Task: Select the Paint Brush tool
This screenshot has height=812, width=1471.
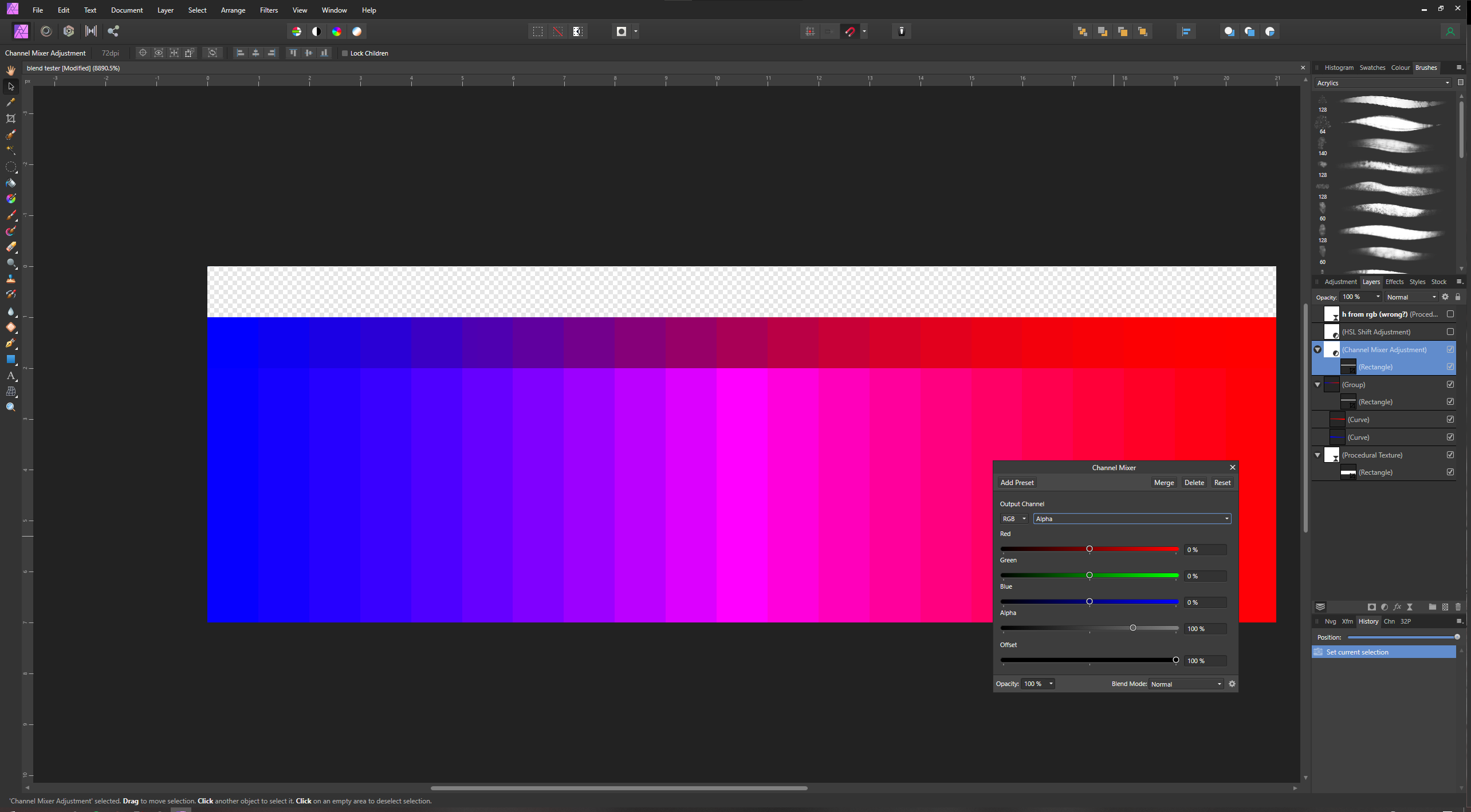Action: point(10,215)
